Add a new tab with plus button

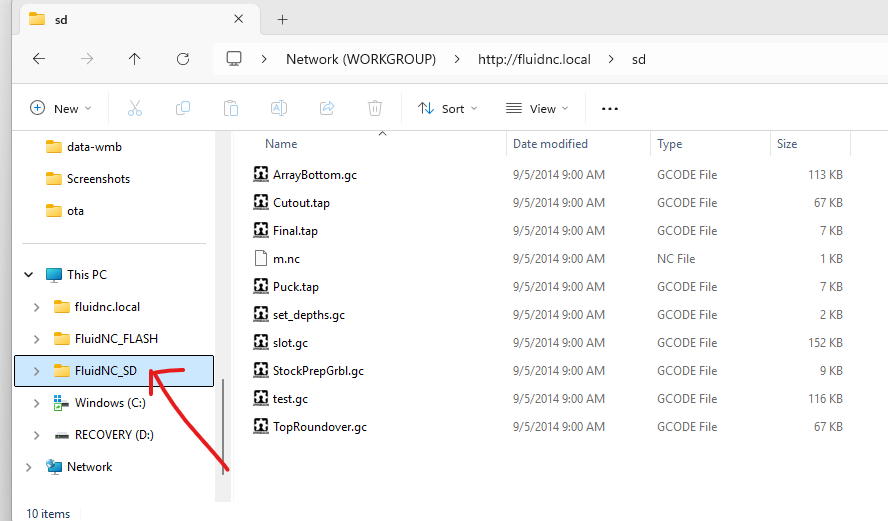pos(282,19)
